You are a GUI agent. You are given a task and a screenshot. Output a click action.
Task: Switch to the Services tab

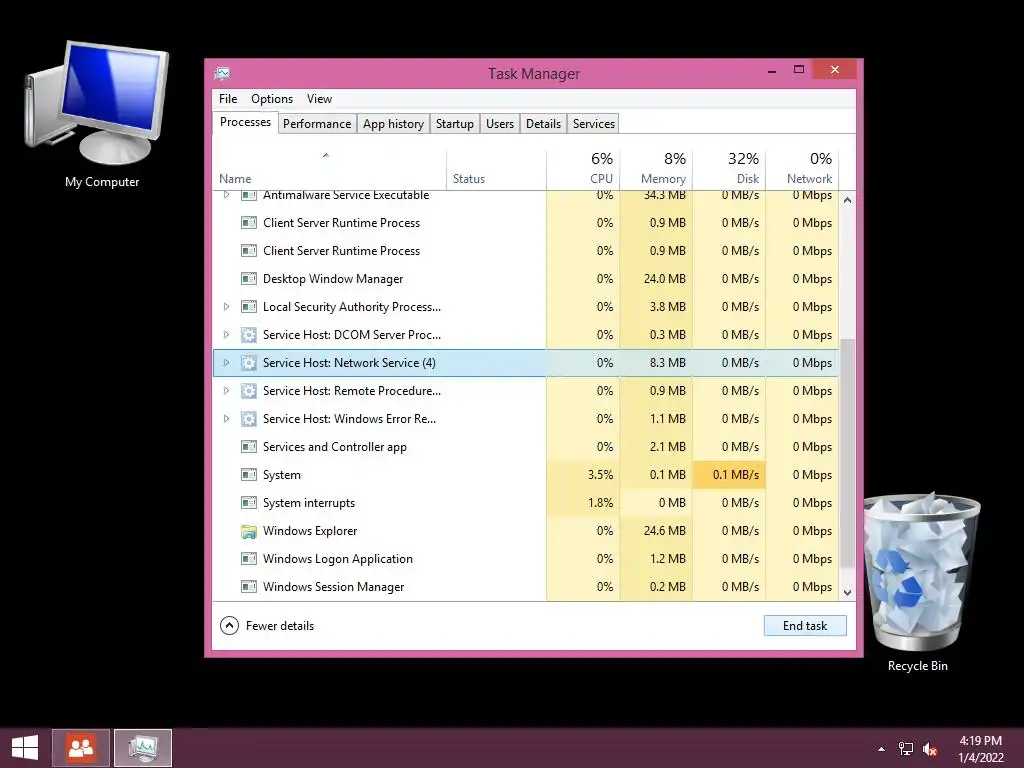pyautogui.click(x=594, y=123)
